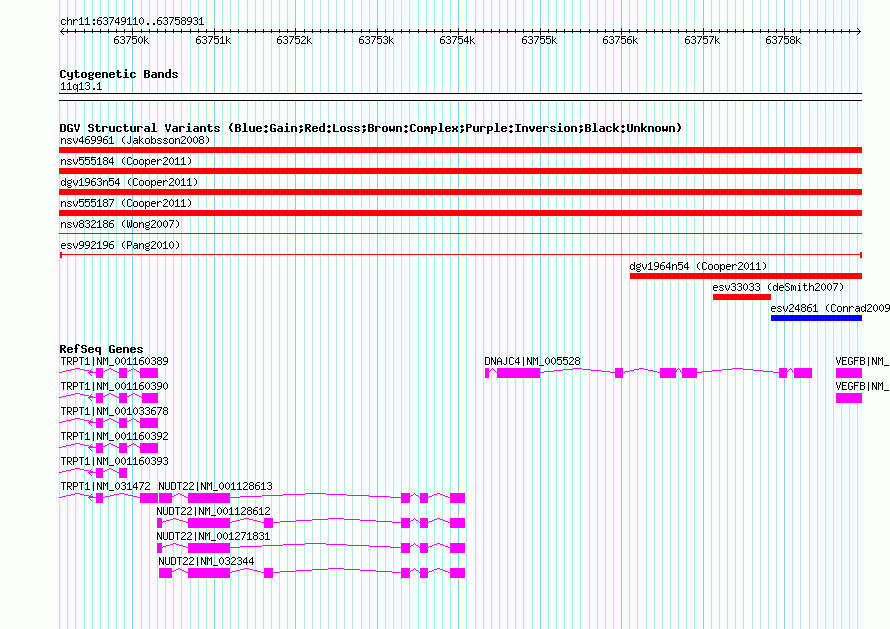Open transcript label NUDT22|NM_001128613
This screenshot has height=629, width=890.
tap(215, 486)
